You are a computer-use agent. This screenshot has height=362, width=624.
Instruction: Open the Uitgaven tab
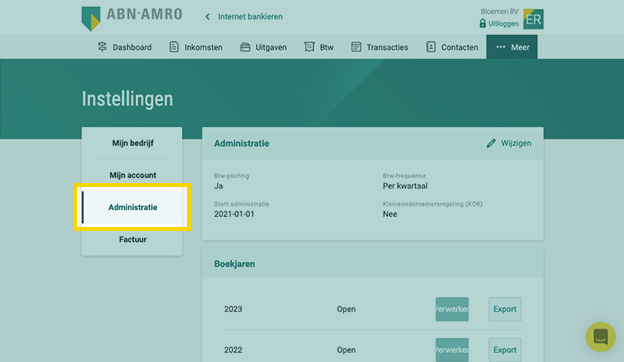pos(263,47)
